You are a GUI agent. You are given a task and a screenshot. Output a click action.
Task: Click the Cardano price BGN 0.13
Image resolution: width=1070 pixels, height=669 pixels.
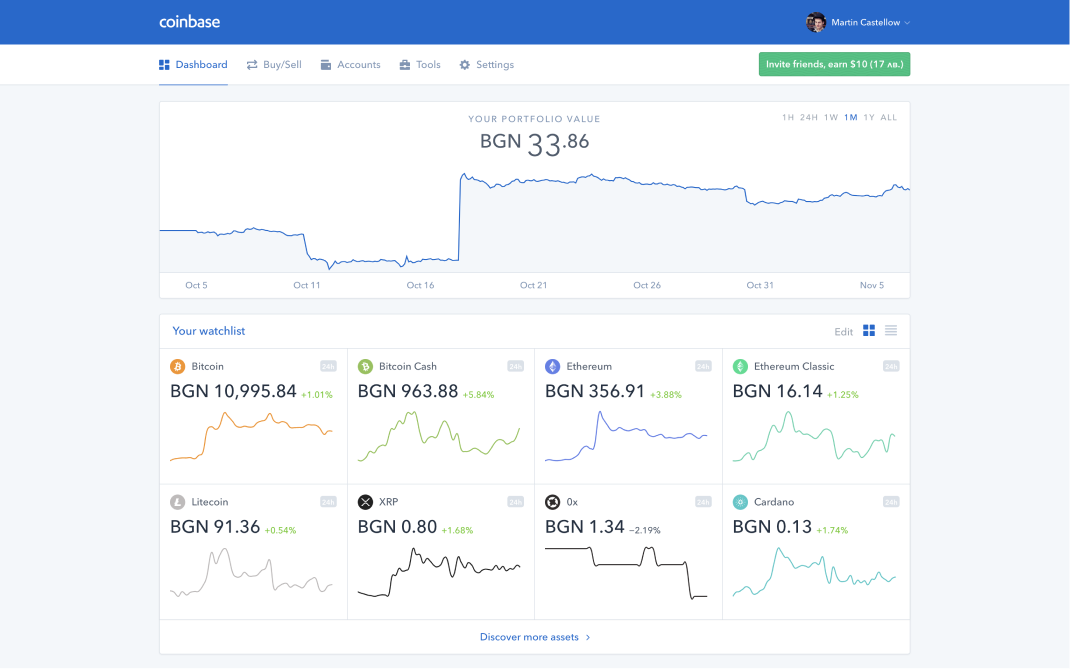pos(772,527)
